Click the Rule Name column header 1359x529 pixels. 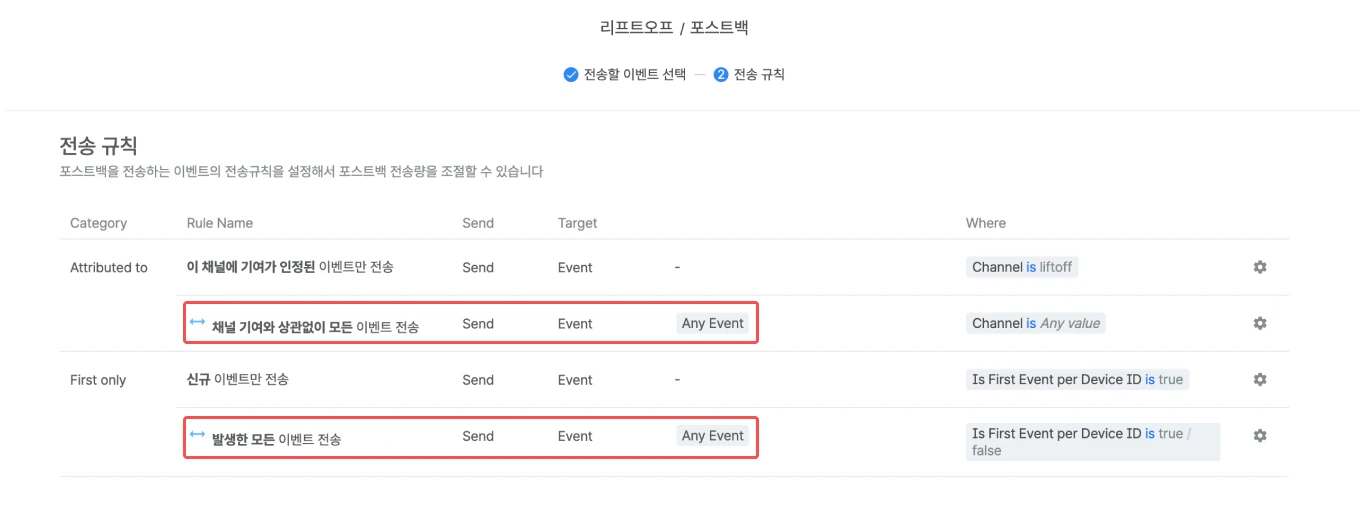220,223
